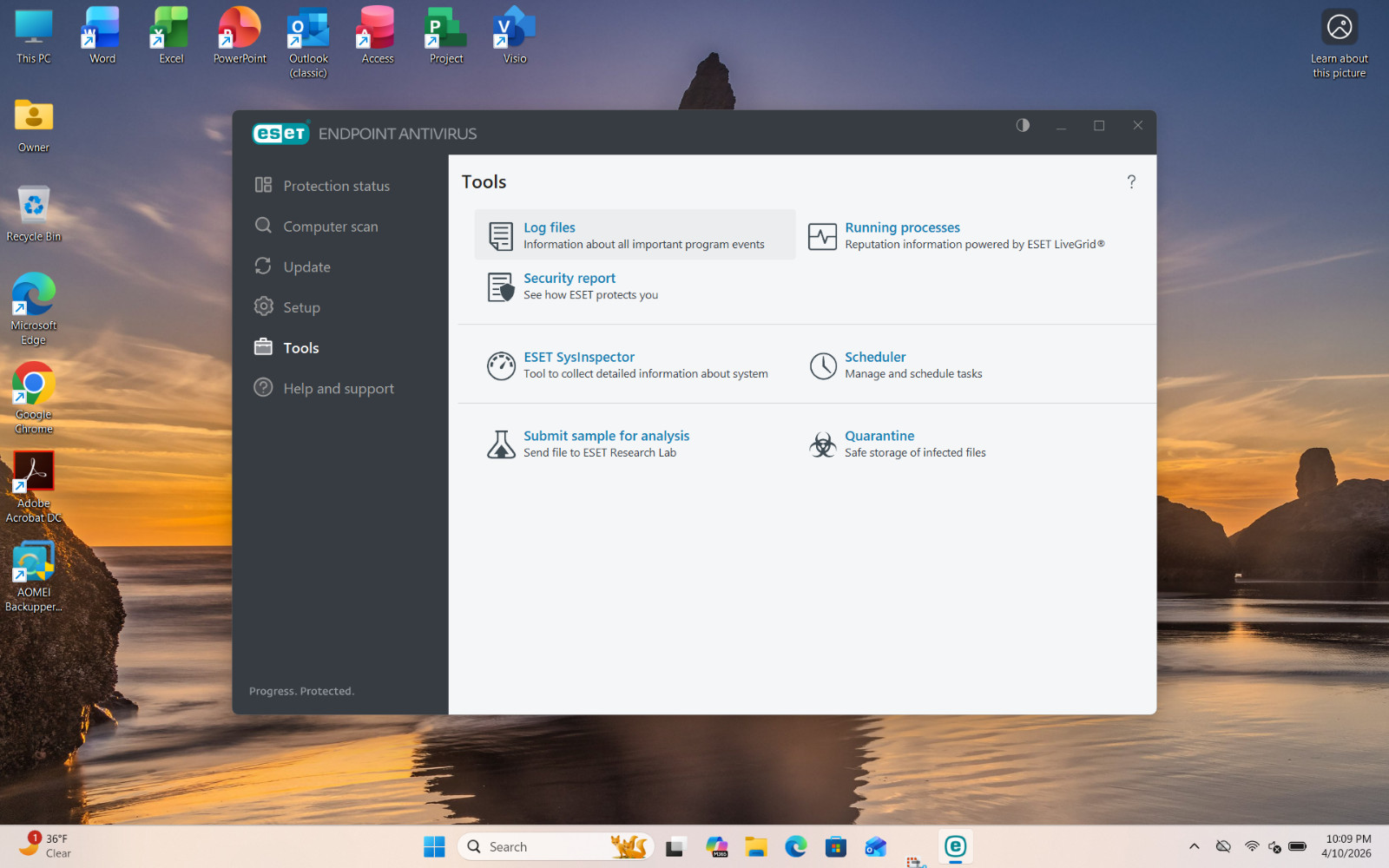Screen dimensions: 1389x868
Task: Open Task View from the taskbar
Action: coord(675,846)
